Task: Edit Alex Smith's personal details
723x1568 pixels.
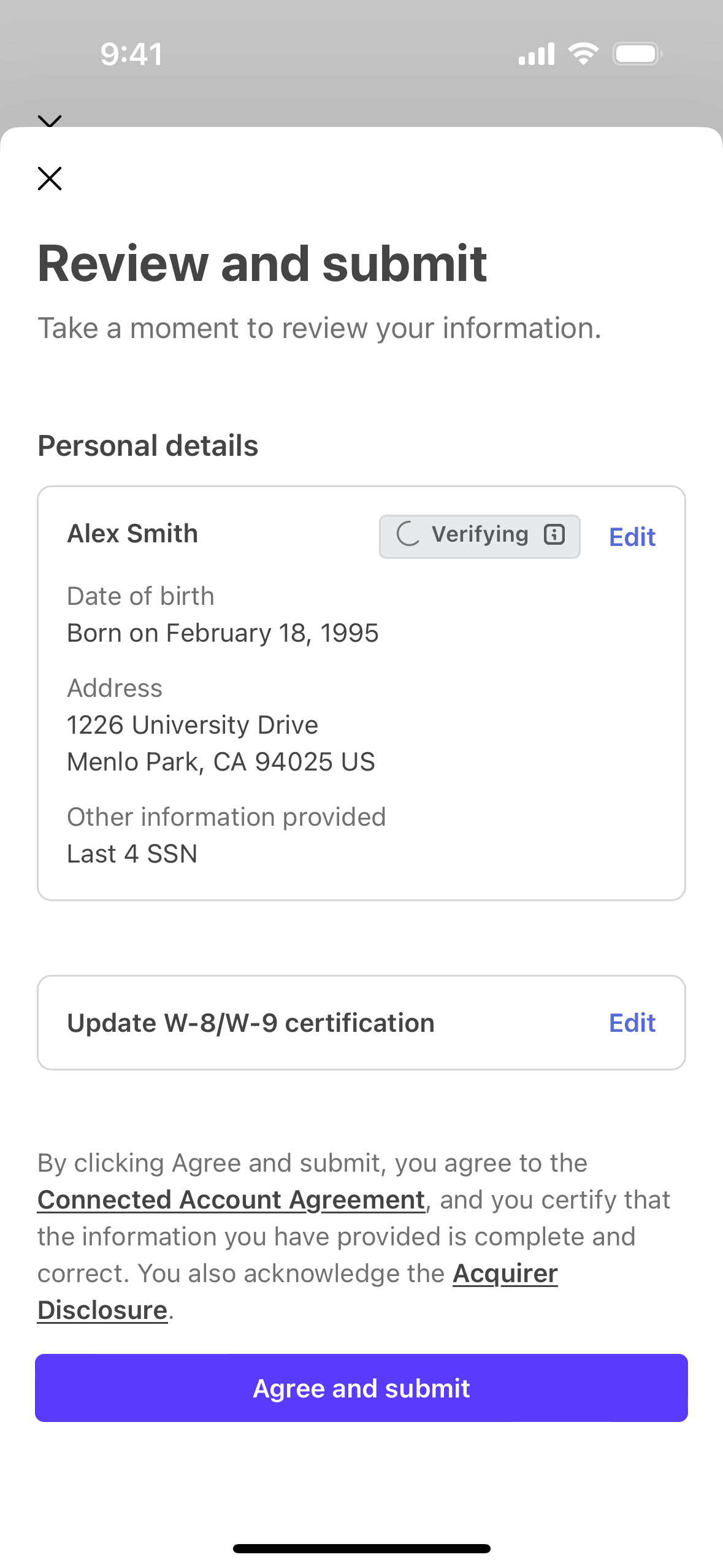Action: [x=632, y=537]
